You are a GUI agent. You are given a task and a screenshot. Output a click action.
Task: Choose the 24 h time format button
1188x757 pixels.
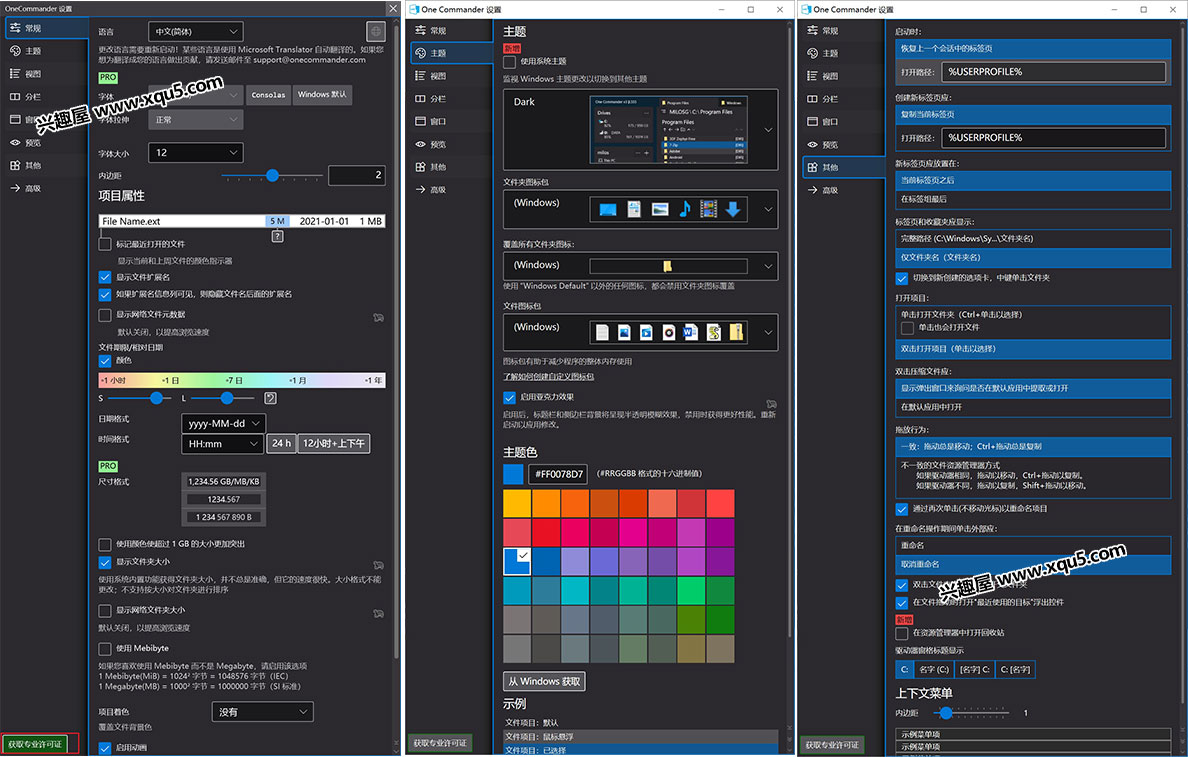[281, 443]
